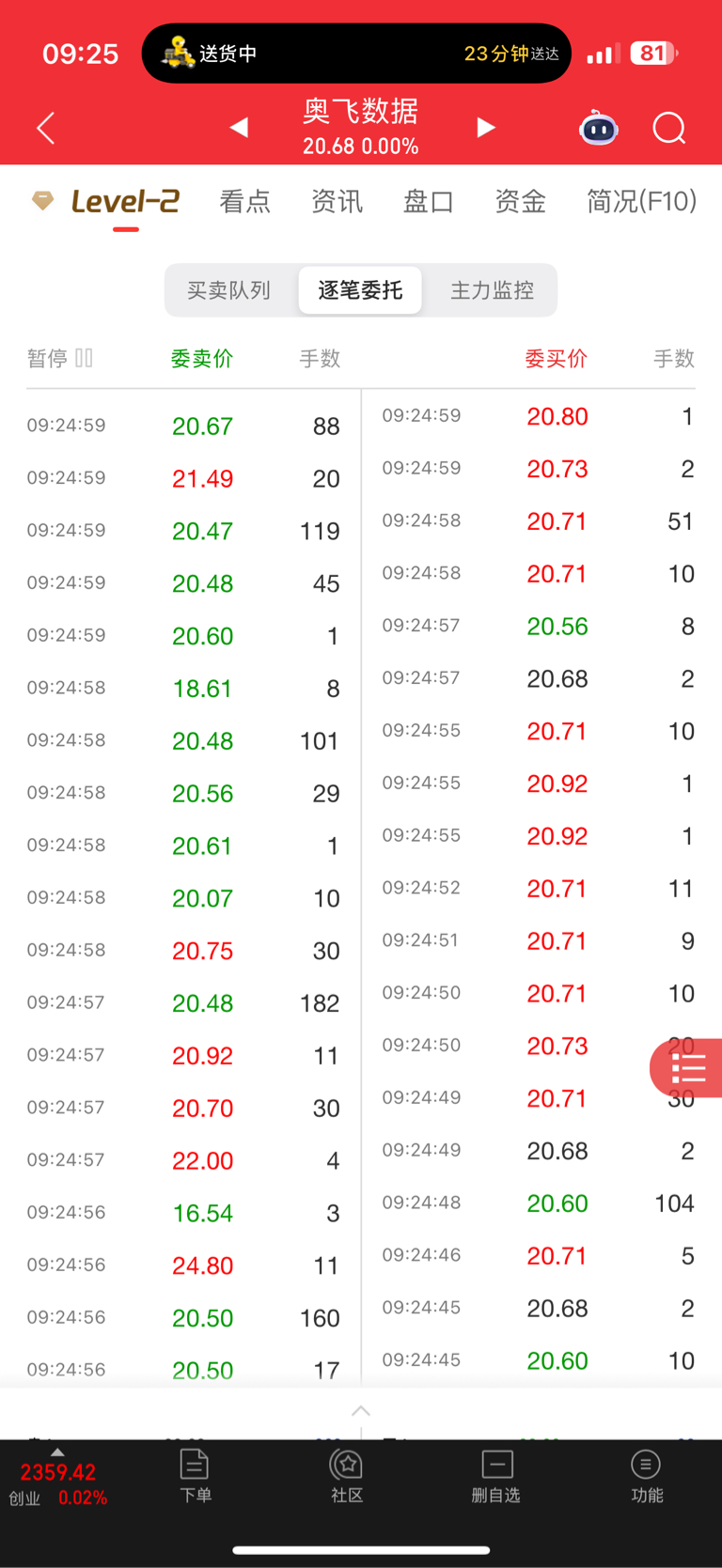The height and width of the screenshot is (1568, 722).
Task: Select sell order price 20.07
Action: (202, 898)
